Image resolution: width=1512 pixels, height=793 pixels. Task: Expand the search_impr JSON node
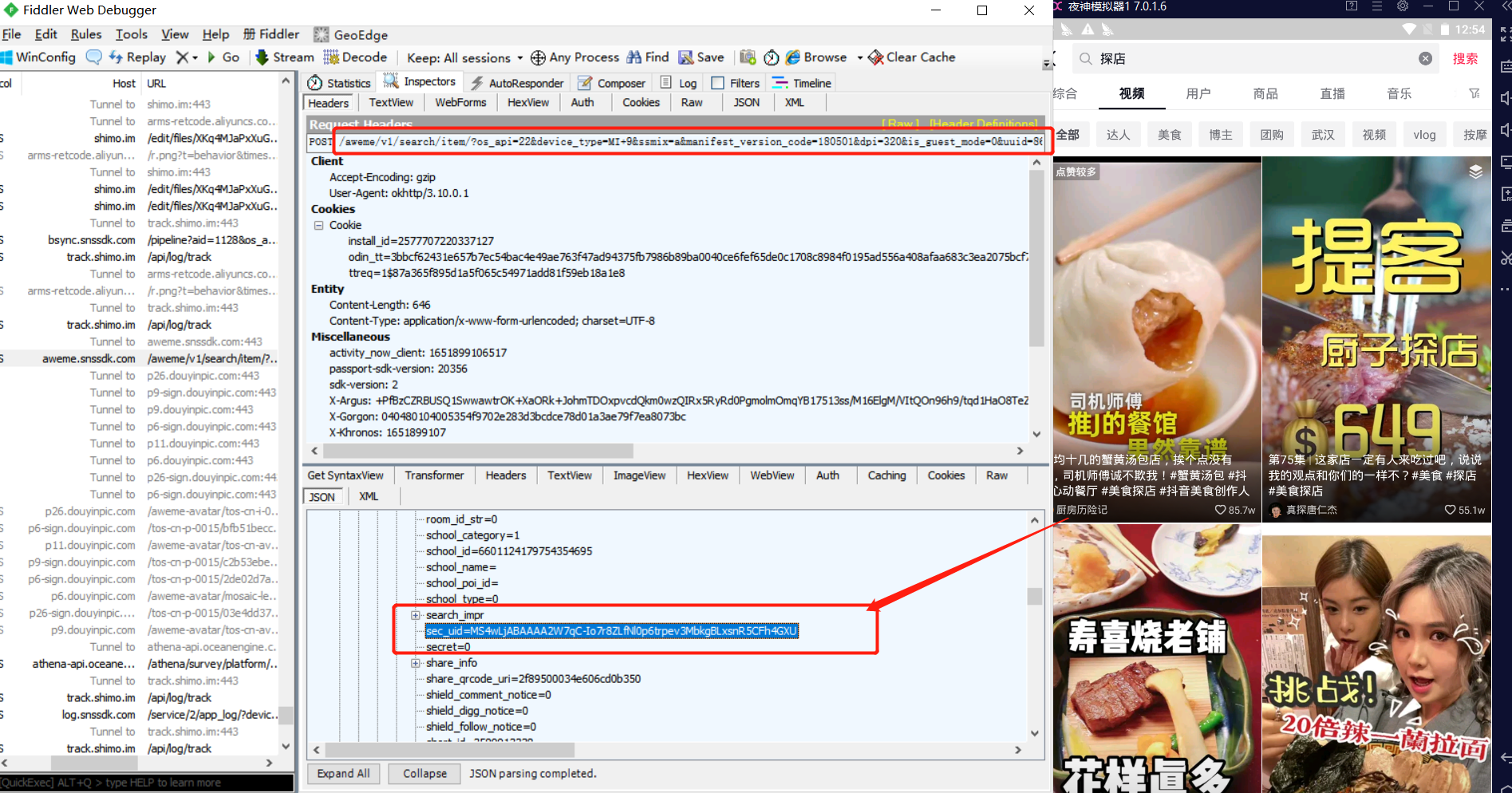[415, 615]
